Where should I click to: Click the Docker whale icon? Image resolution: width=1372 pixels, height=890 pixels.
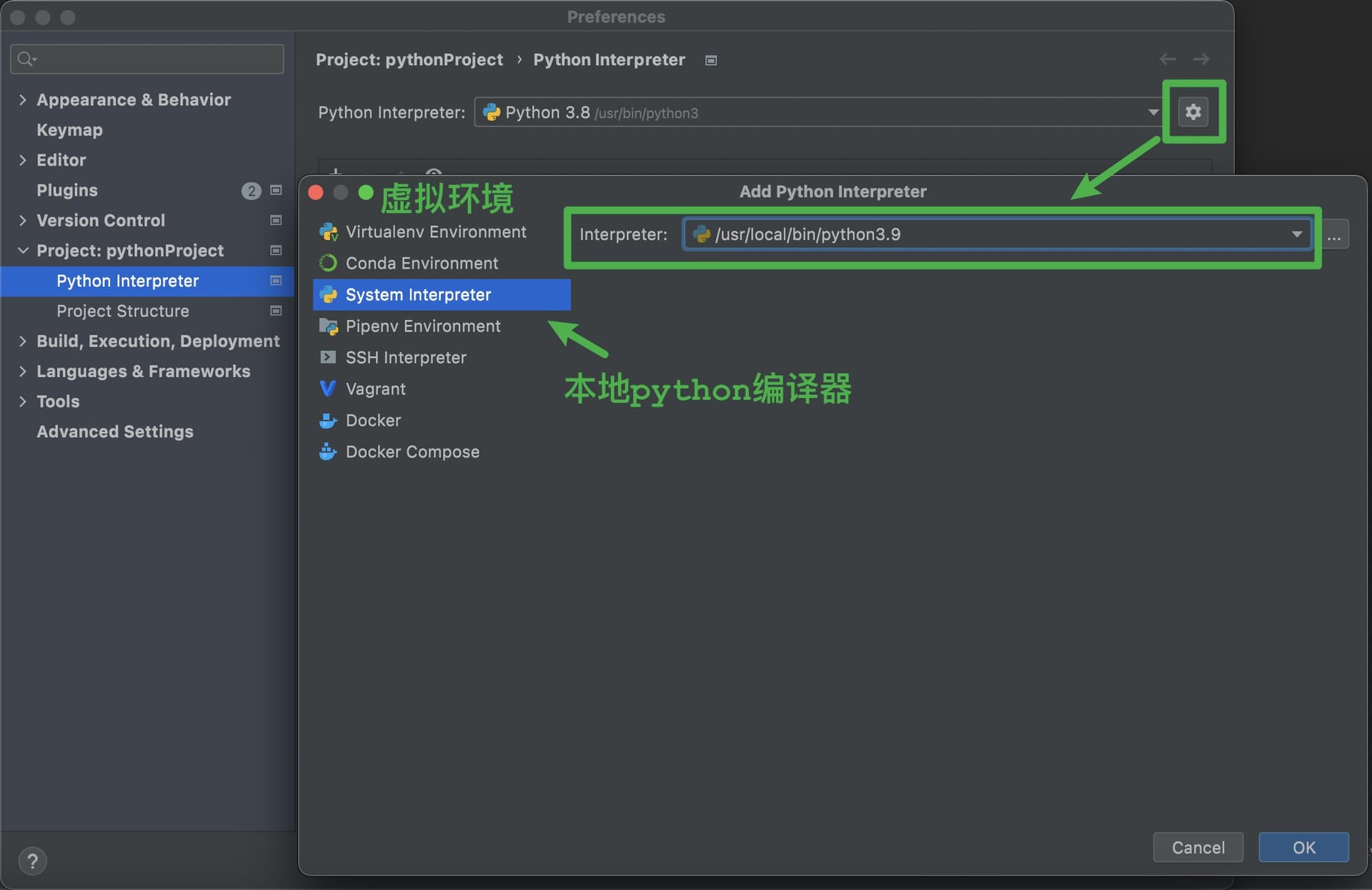click(328, 421)
